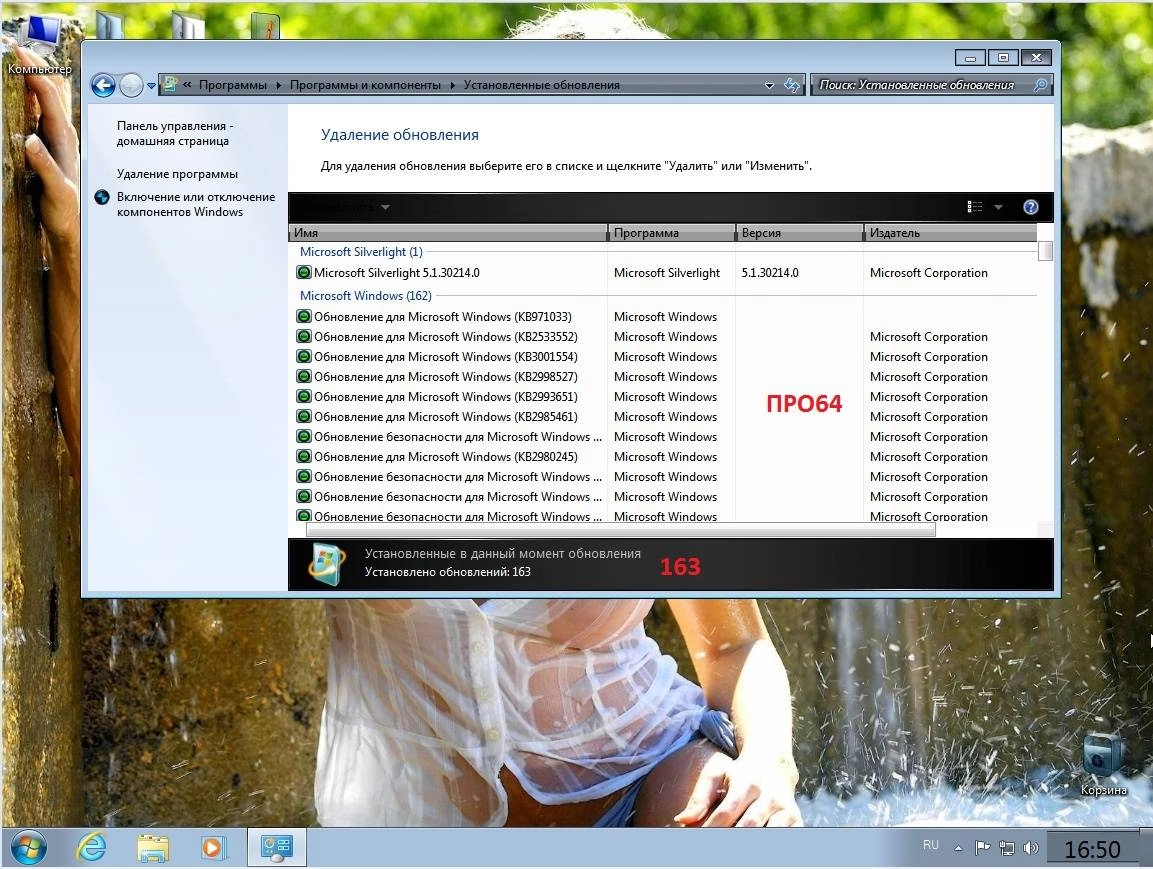1153x869 pixels.
Task: Click 'Microsoft Silverlight' program cell
Action: (x=667, y=273)
